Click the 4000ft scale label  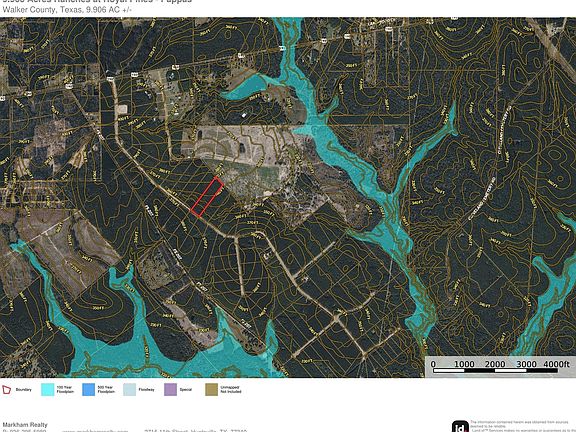[x=556, y=364]
